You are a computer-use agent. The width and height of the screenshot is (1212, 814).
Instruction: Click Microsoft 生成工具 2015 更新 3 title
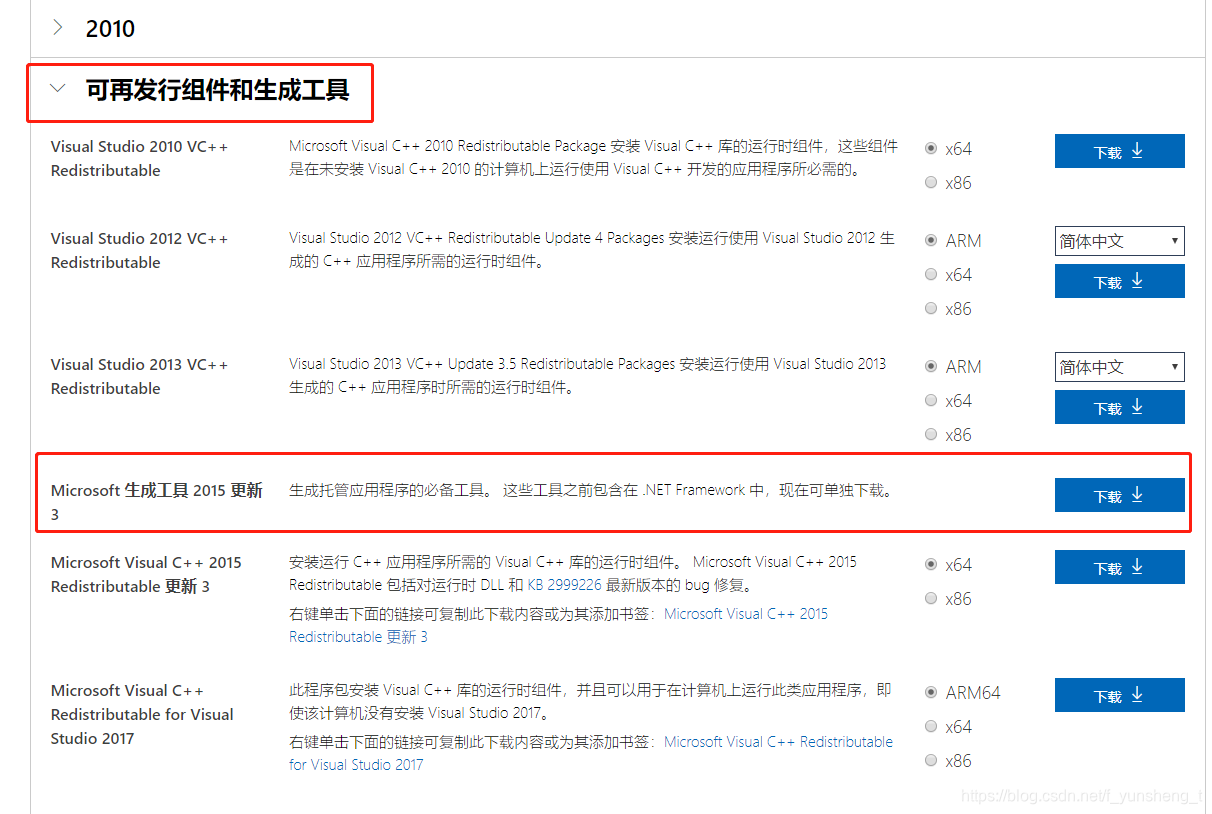[x=157, y=502]
